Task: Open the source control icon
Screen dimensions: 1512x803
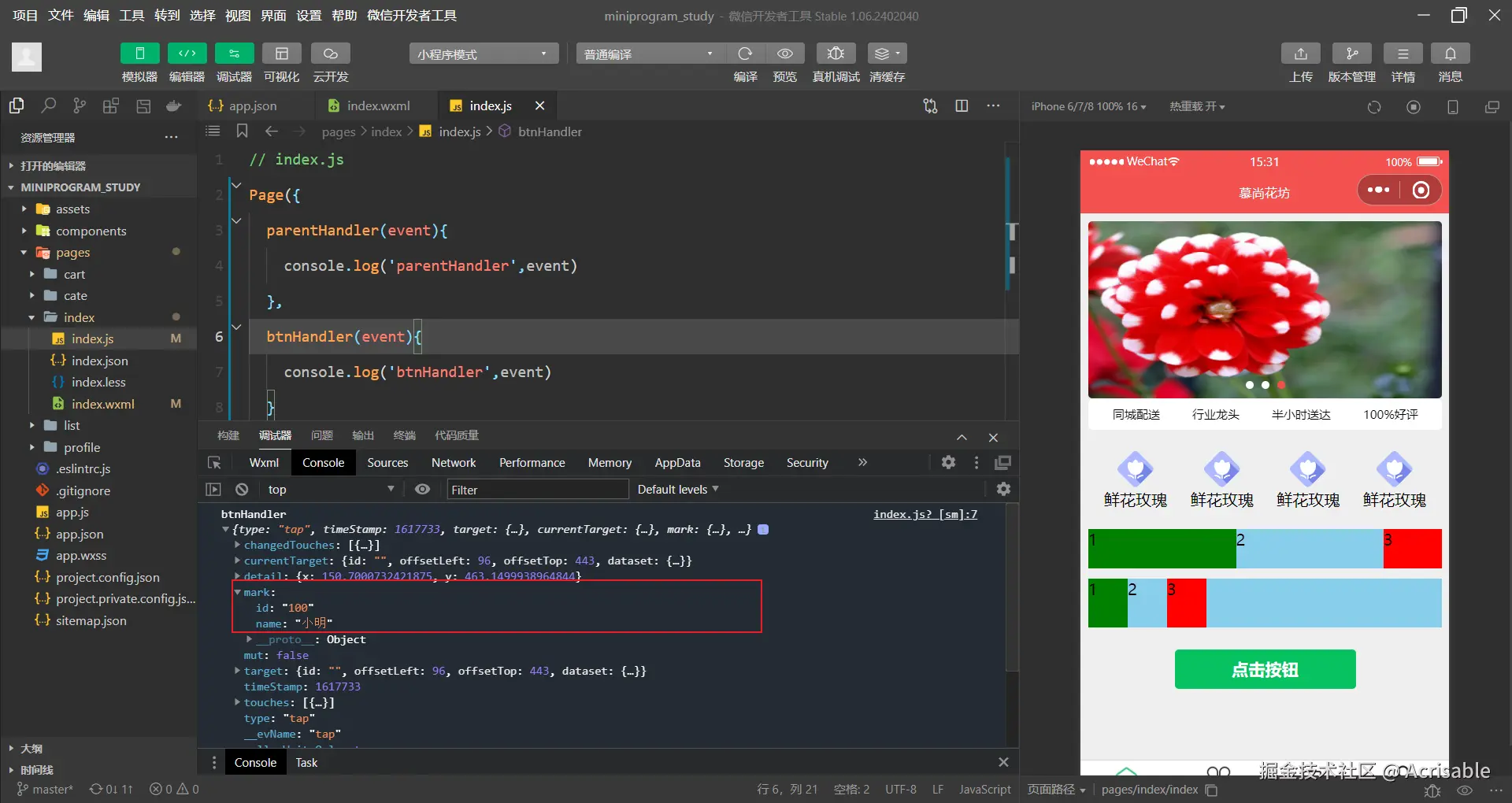Action: tap(80, 105)
